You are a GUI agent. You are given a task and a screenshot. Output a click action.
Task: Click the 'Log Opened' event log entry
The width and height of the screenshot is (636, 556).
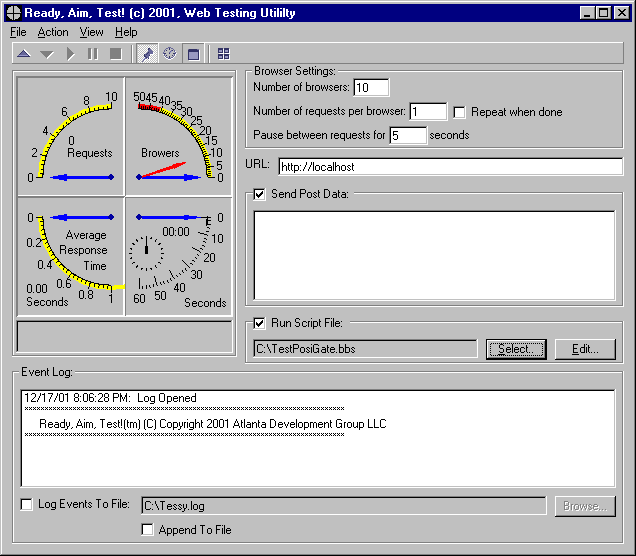[110, 398]
